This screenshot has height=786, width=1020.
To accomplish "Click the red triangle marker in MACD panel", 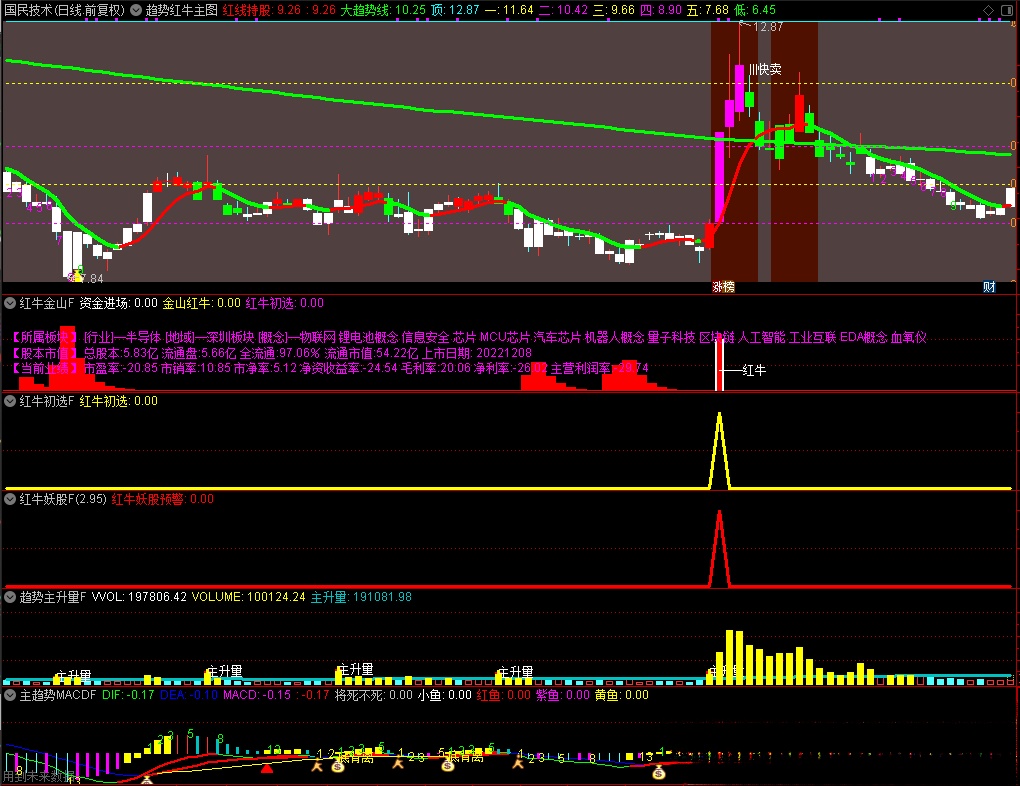I will click(267, 769).
